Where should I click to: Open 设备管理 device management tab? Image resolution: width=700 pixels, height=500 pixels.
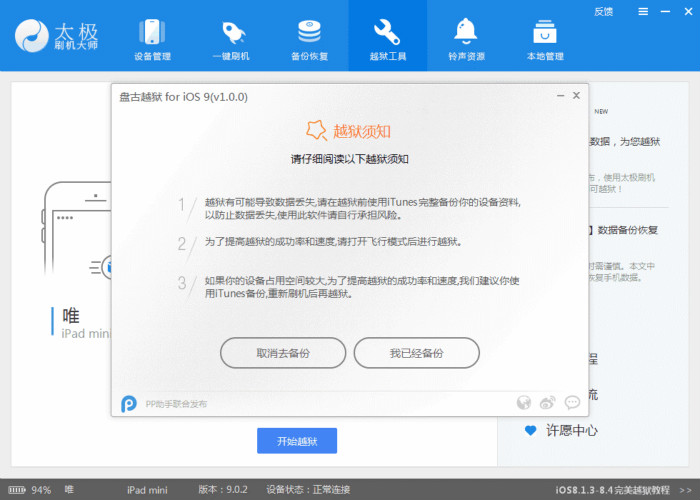152,39
